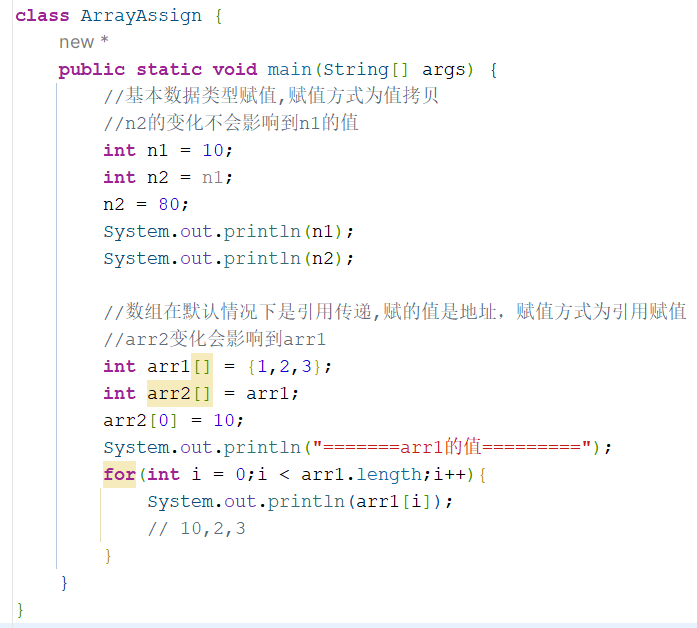This screenshot has height=628, width=697.
Task: Click the red string literal with arr1的值
Action: coord(453,447)
